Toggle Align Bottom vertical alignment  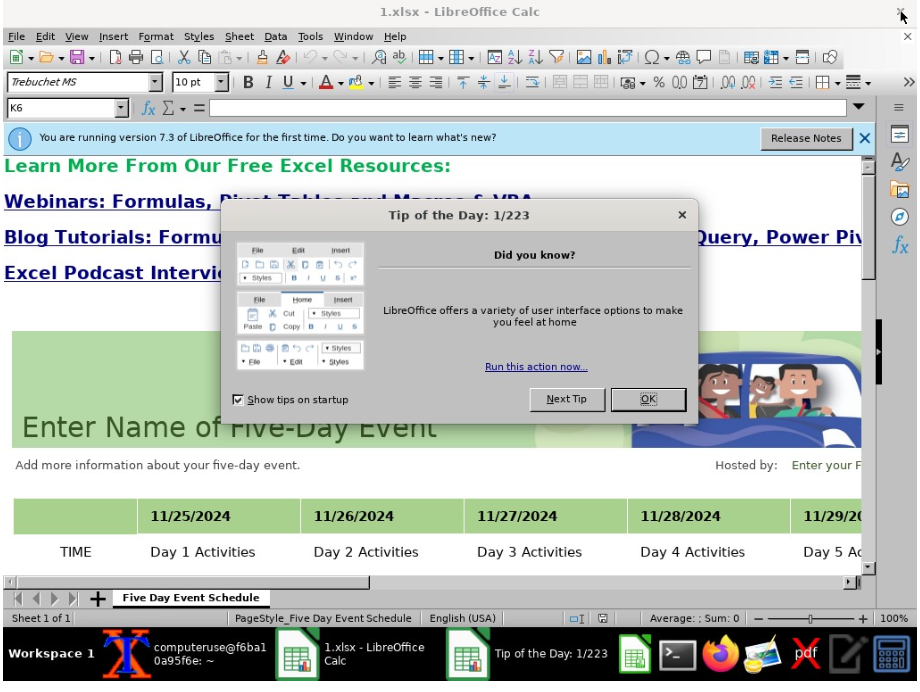(x=504, y=82)
